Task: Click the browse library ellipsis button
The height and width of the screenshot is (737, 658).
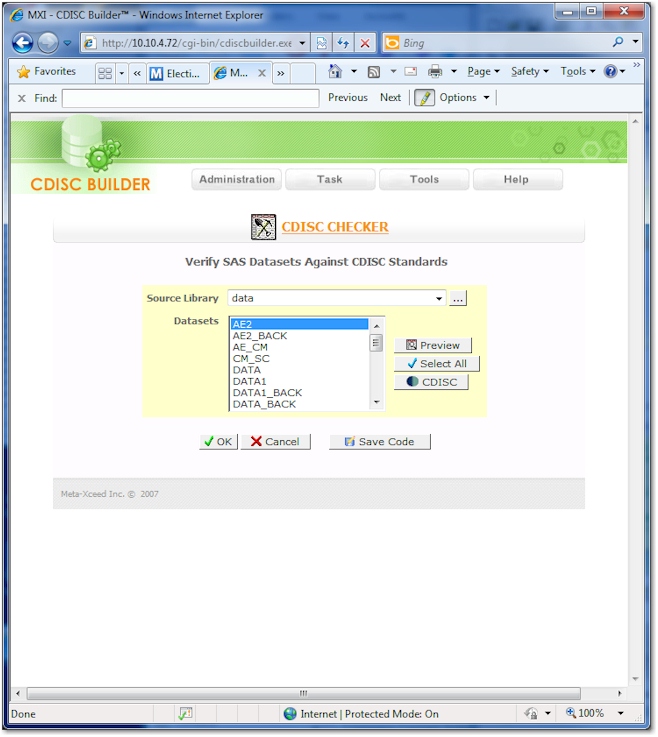Action: 458,298
